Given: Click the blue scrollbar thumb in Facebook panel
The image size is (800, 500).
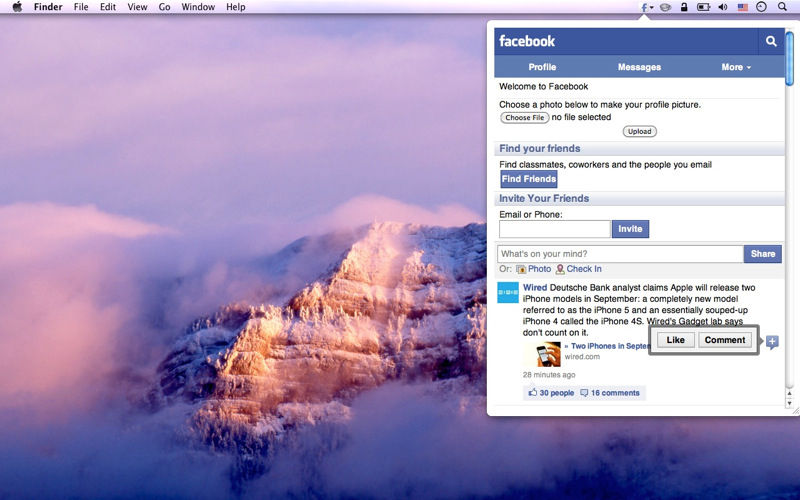Looking at the screenshot, I should (x=789, y=58).
